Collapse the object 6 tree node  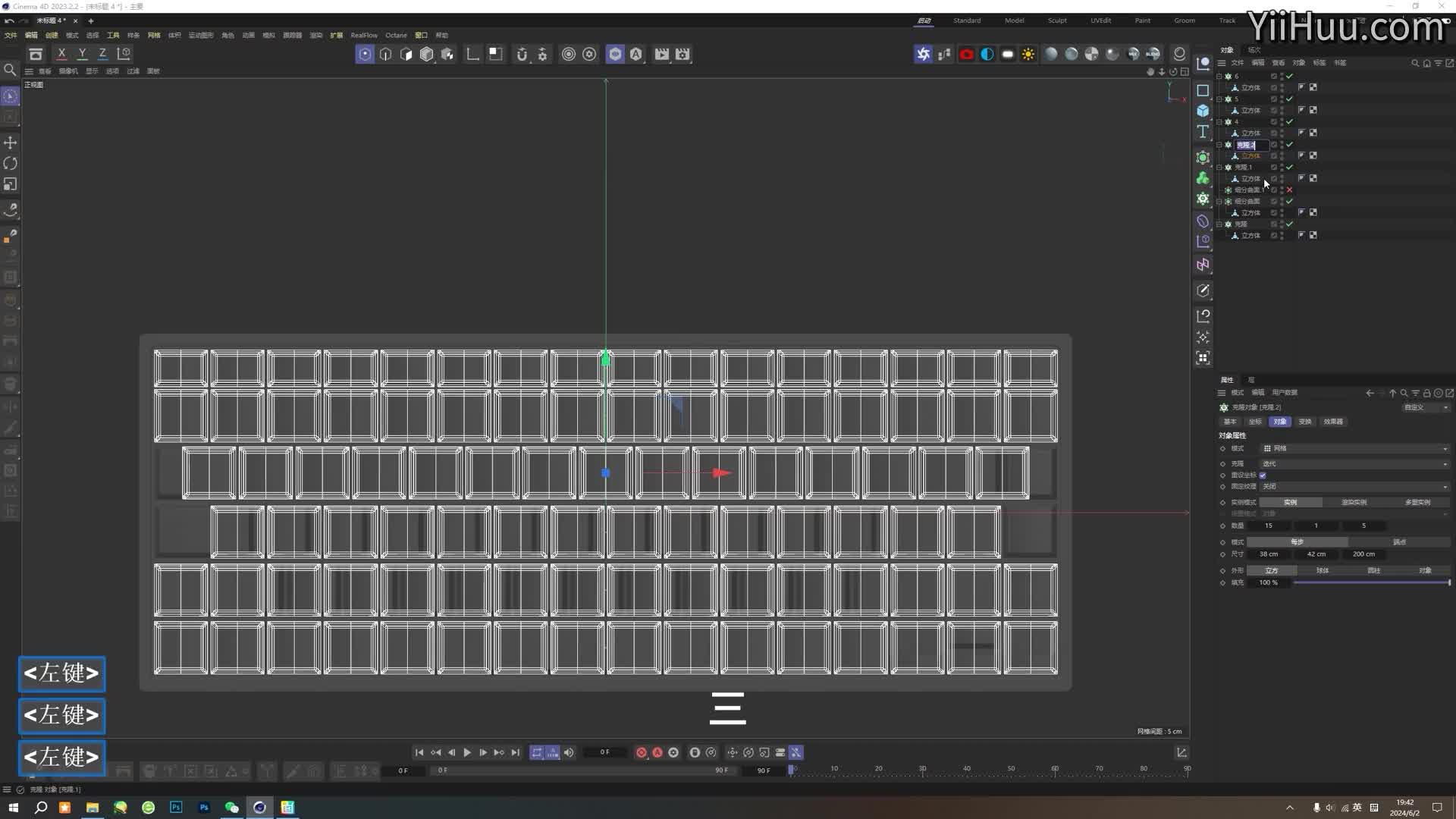1219,77
